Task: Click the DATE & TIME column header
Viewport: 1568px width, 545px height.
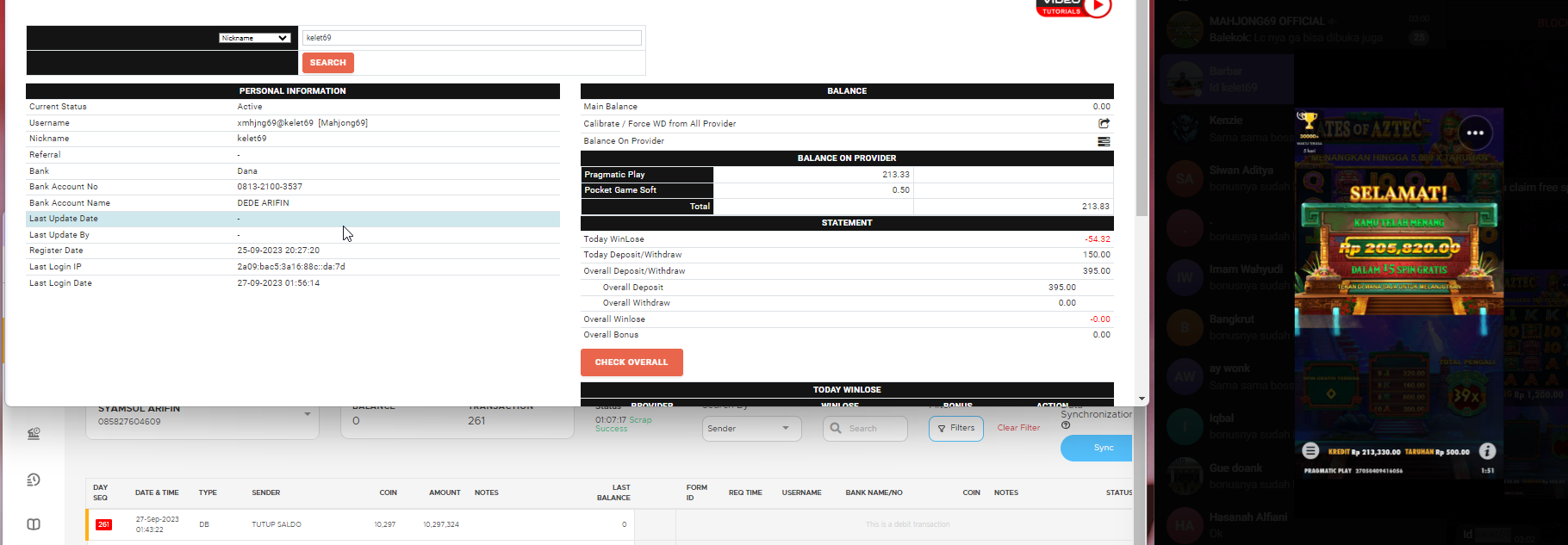Action: click(x=157, y=493)
